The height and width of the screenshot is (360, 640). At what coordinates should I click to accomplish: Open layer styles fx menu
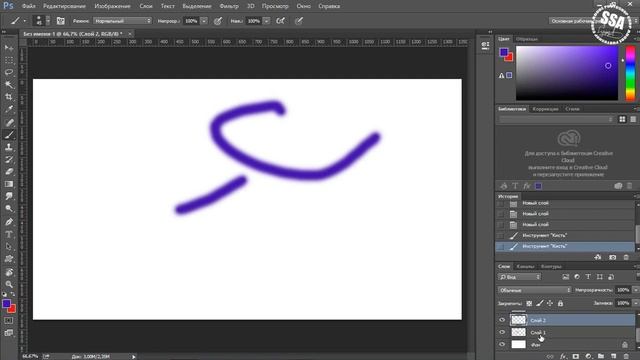coord(563,356)
